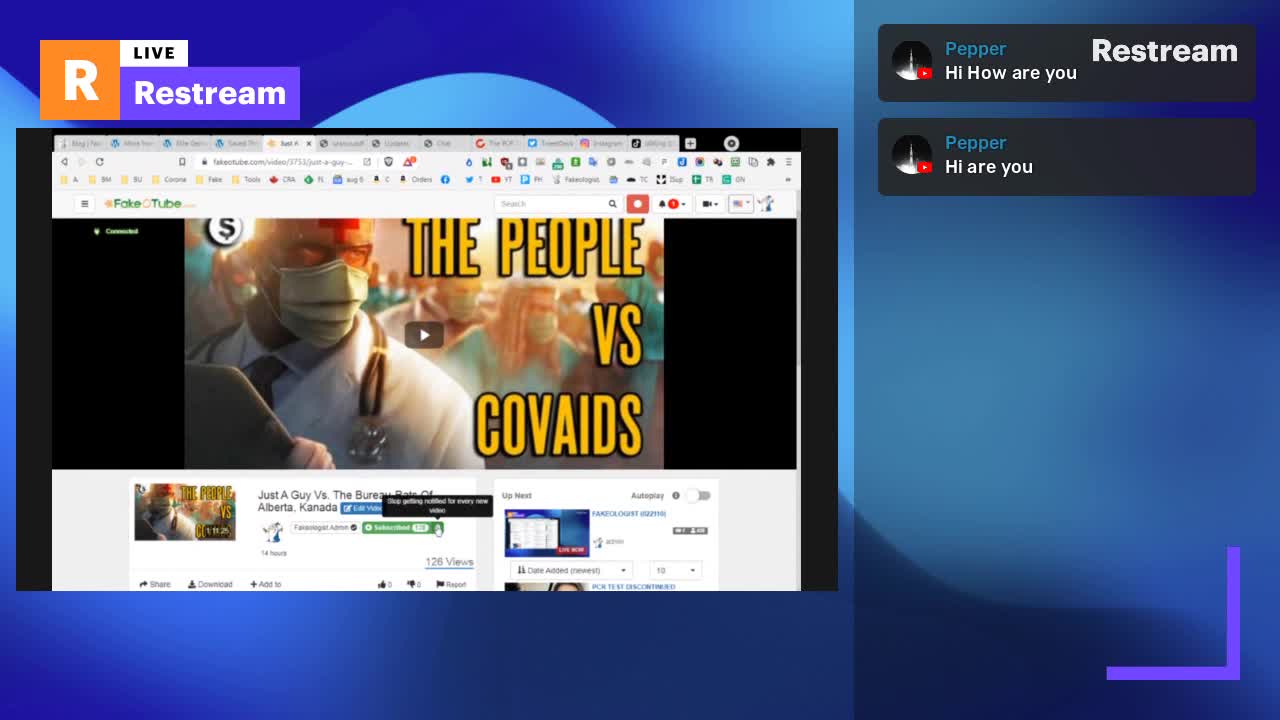Image resolution: width=1280 pixels, height=720 pixels.
Task: Open the up-next LIVE NOW video thumbnail
Action: [x=546, y=532]
